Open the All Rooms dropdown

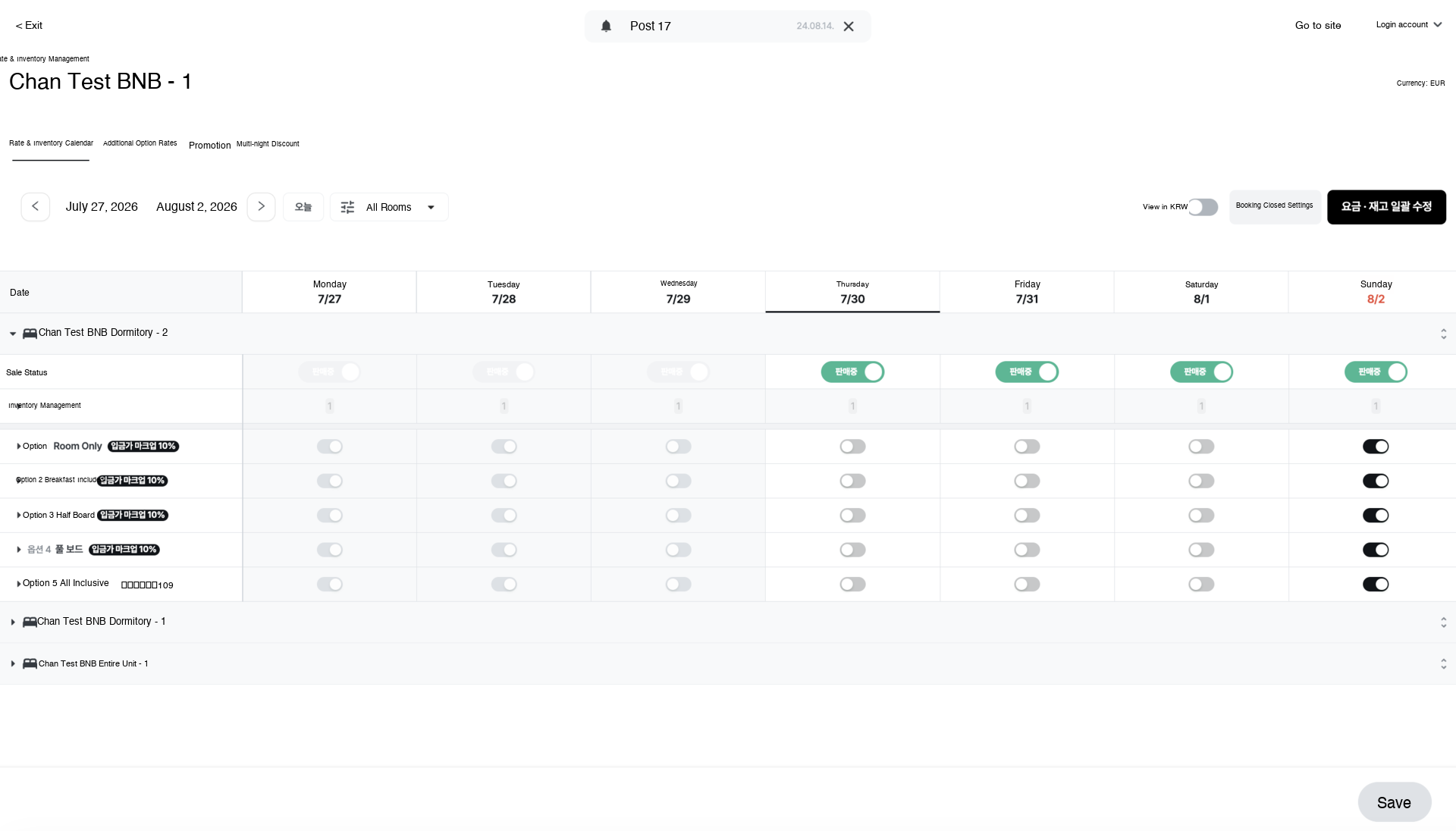389,207
